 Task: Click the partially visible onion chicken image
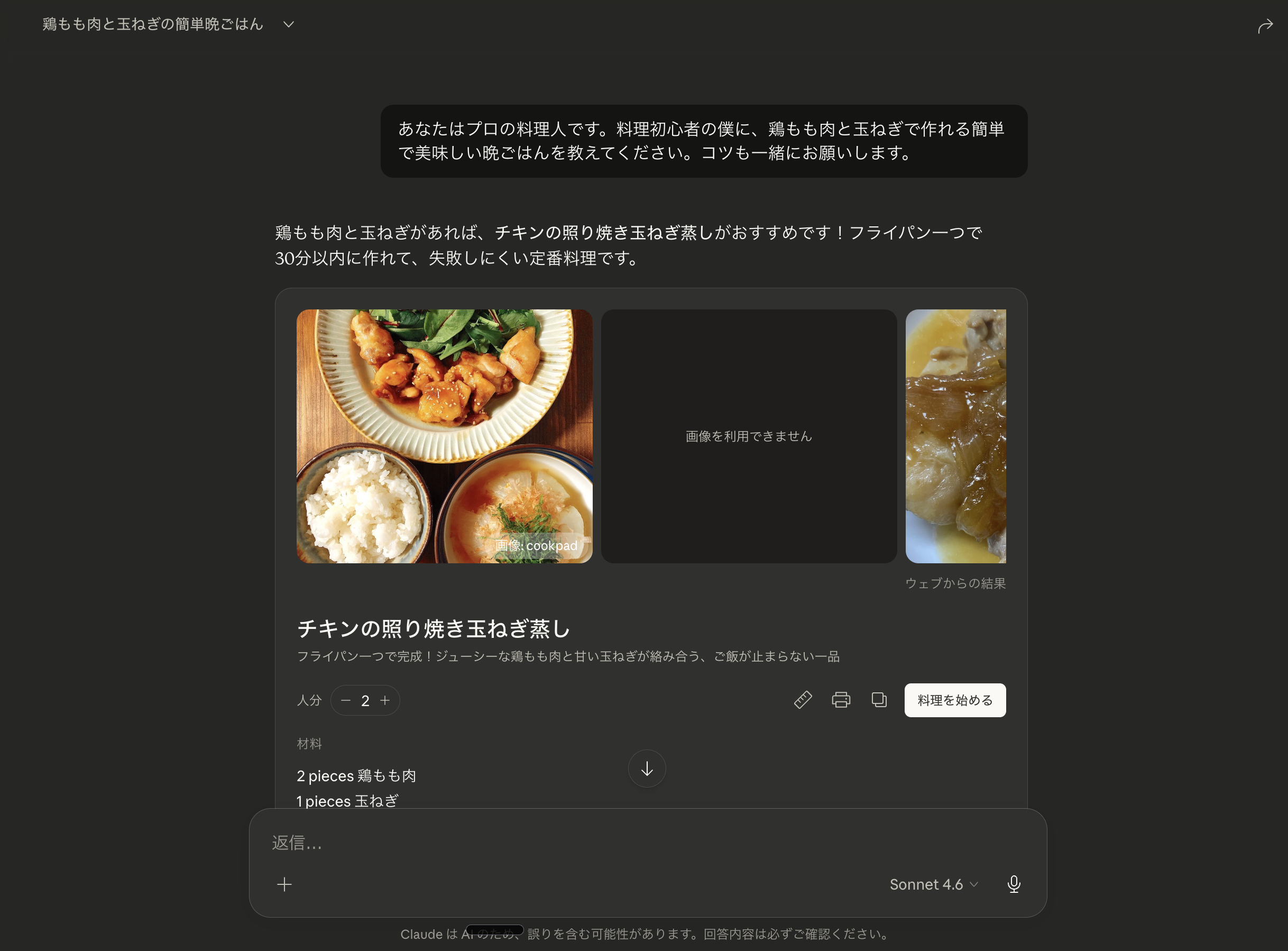click(x=955, y=436)
